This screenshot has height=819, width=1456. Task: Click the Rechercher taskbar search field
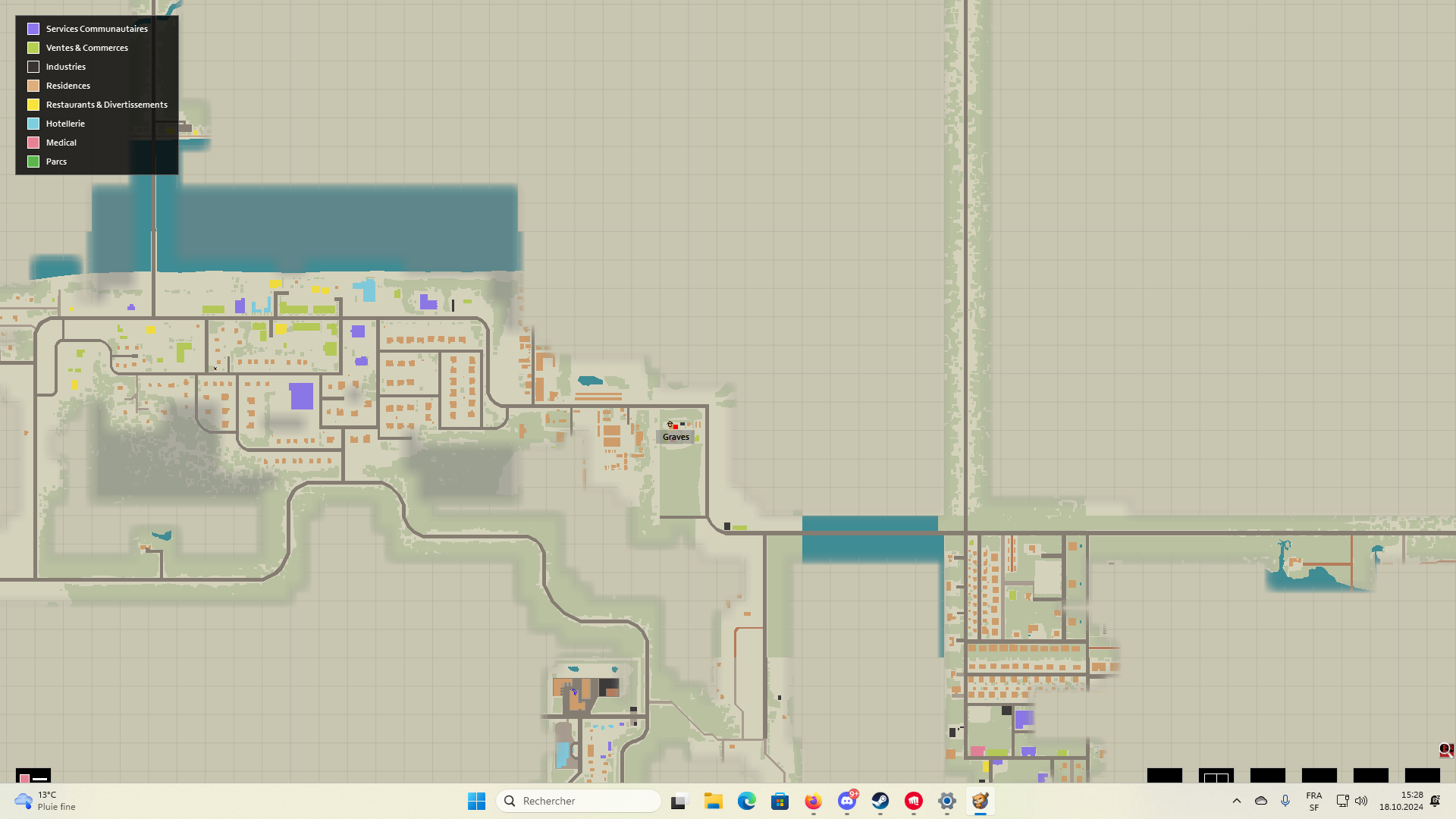[579, 801]
